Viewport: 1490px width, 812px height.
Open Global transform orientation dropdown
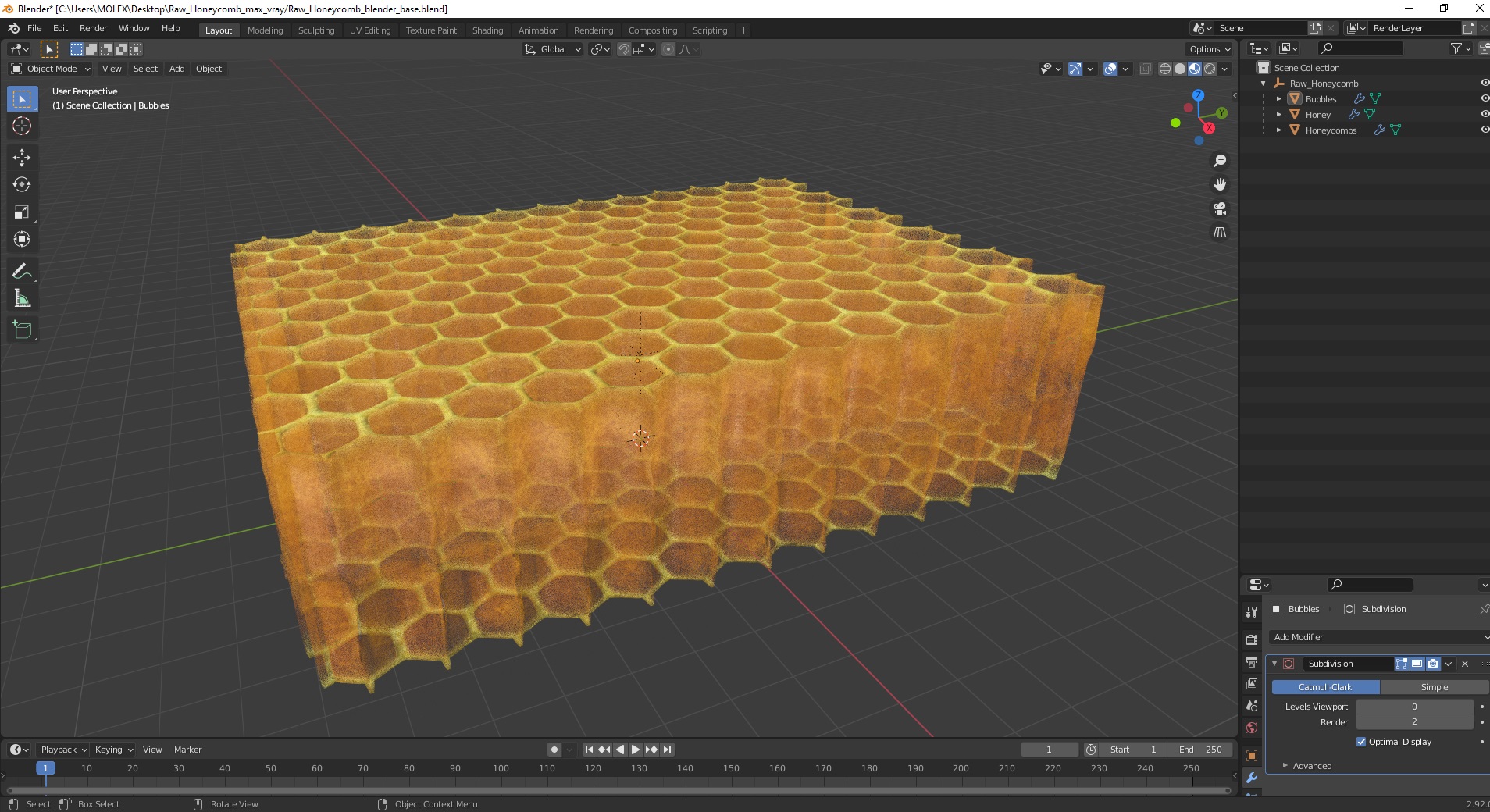click(552, 49)
